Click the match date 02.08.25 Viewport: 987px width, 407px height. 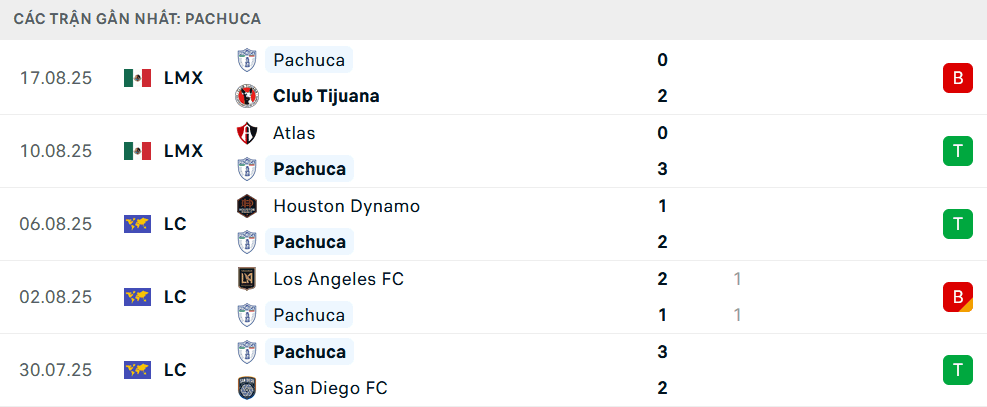pos(56,297)
